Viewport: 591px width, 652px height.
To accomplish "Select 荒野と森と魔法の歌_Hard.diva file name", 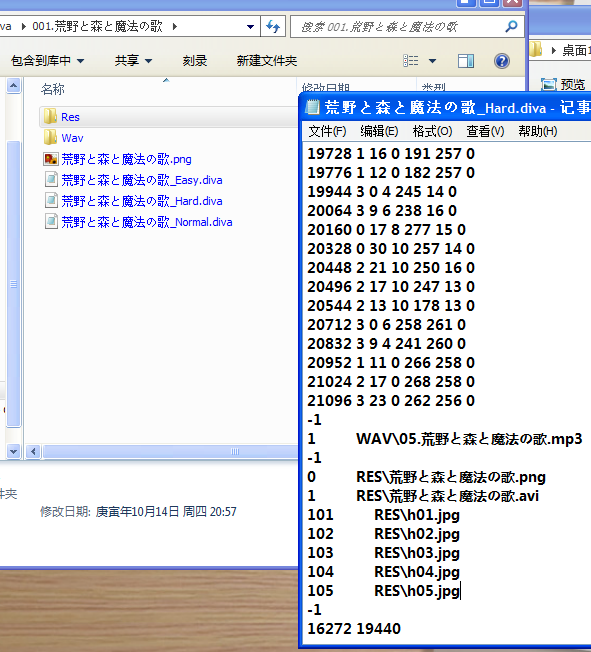I will [142, 201].
